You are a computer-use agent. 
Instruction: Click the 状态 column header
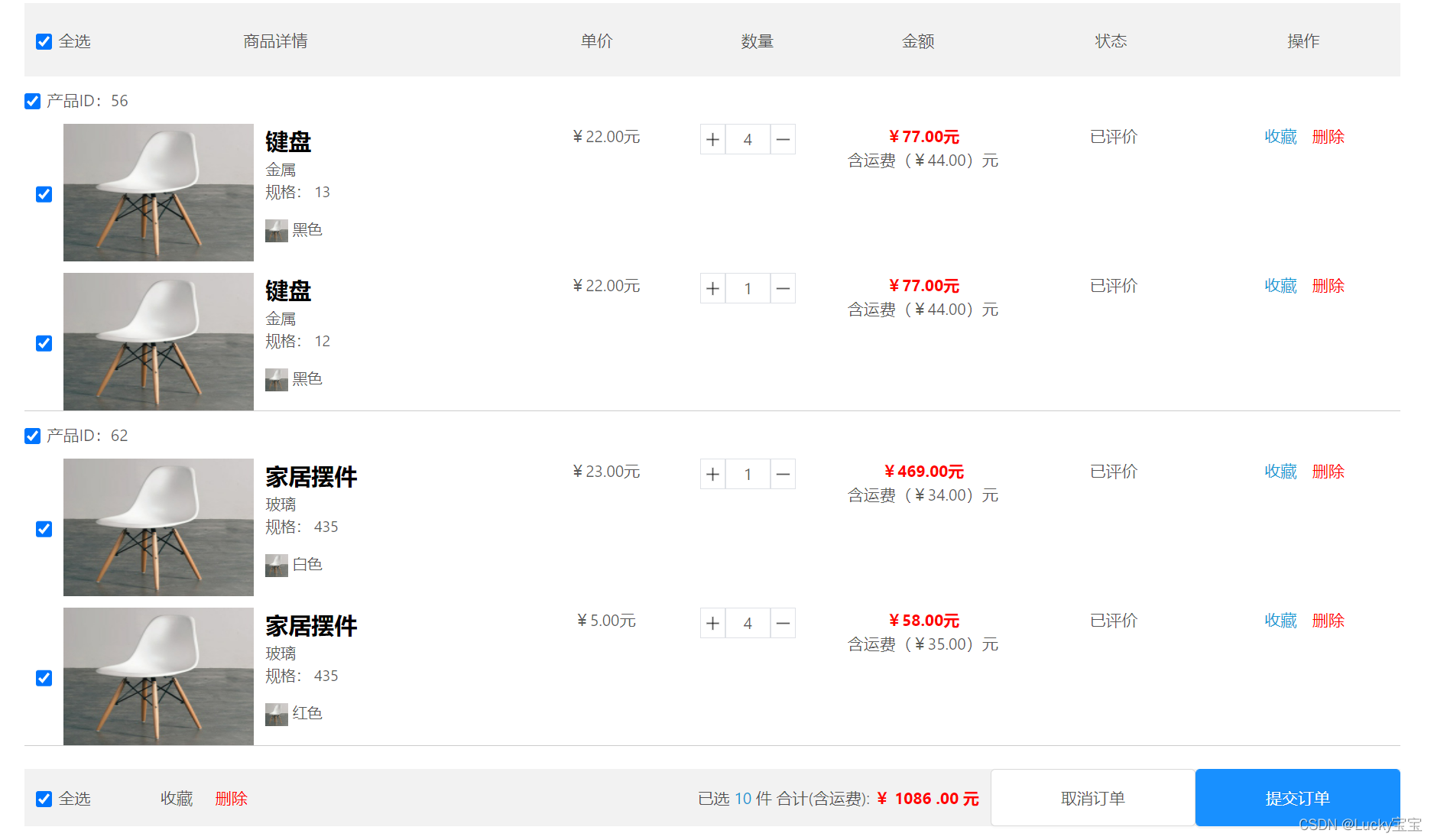tap(1111, 41)
